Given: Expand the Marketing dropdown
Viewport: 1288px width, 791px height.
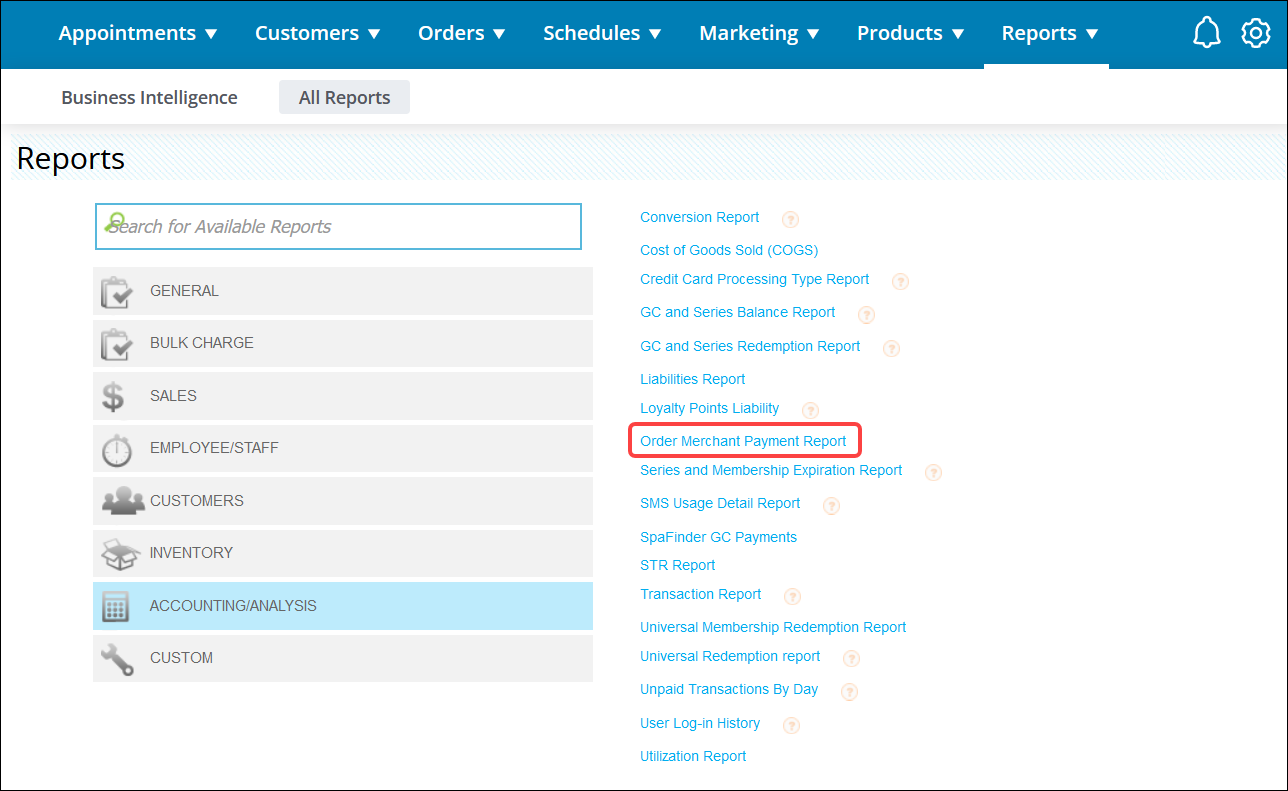Looking at the screenshot, I should (759, 33).
